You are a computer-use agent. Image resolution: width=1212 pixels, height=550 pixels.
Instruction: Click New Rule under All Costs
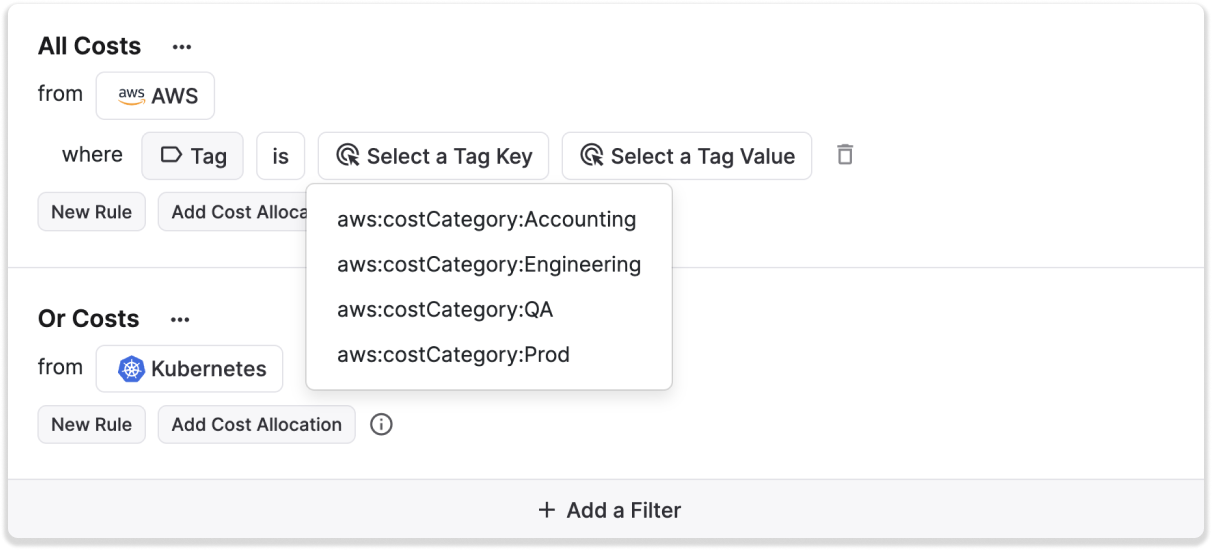point(91,212)
